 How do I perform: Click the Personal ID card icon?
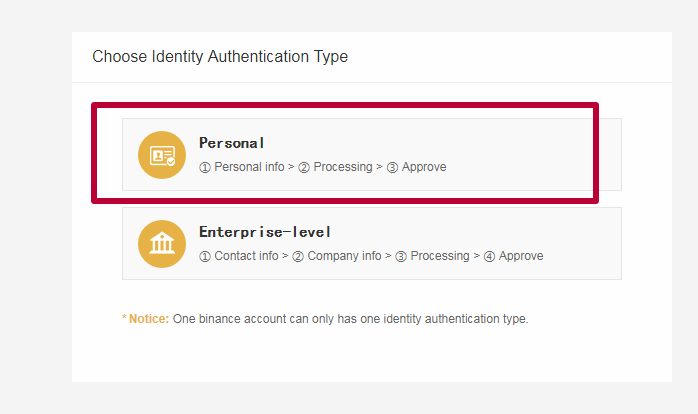pyautogui.click(x=162, y=155)
